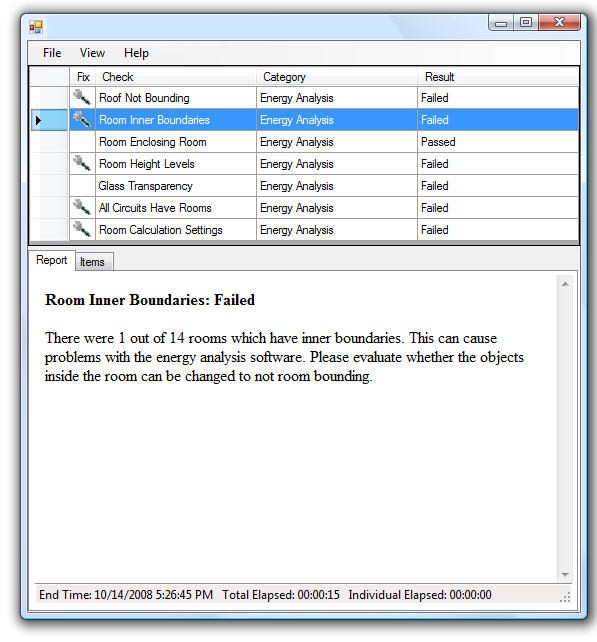
Task: Select the All Circuits Have Rooms check
Action: 176,208
